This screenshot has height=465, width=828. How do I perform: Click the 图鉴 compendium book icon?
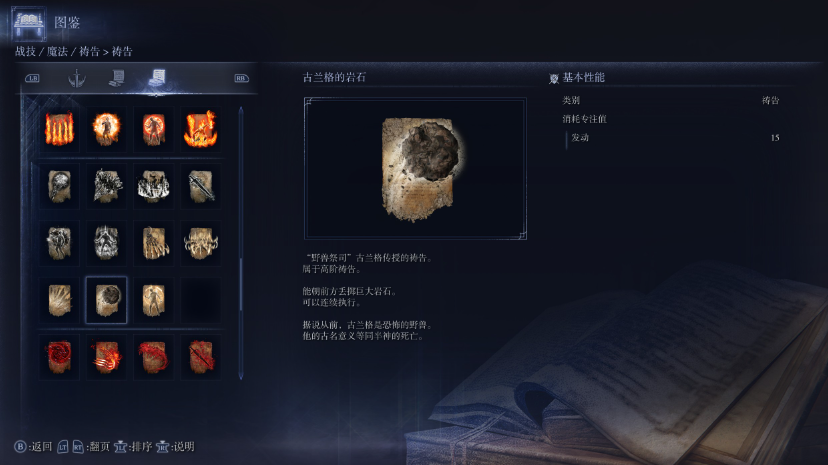(x=29, y=23)
